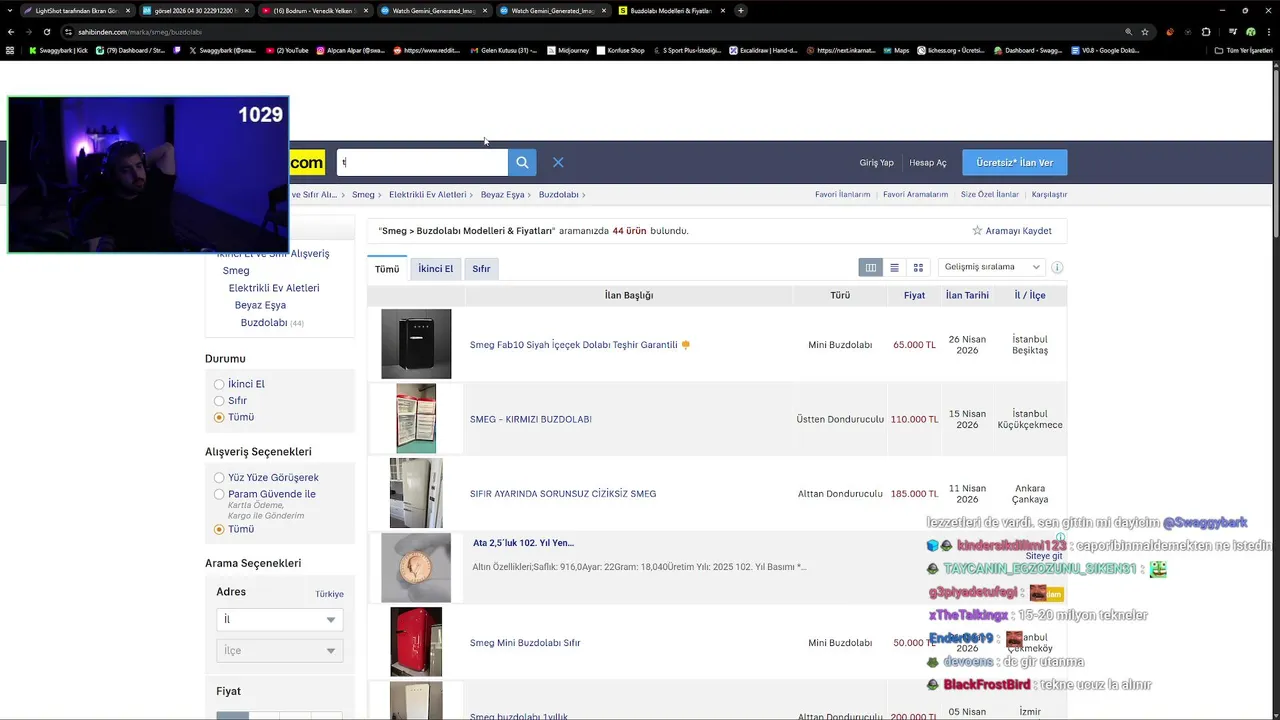The width and height of the screenshot is (1280, 720).
Task: Open the Midjourney bookmark
Action: (567, 50)
